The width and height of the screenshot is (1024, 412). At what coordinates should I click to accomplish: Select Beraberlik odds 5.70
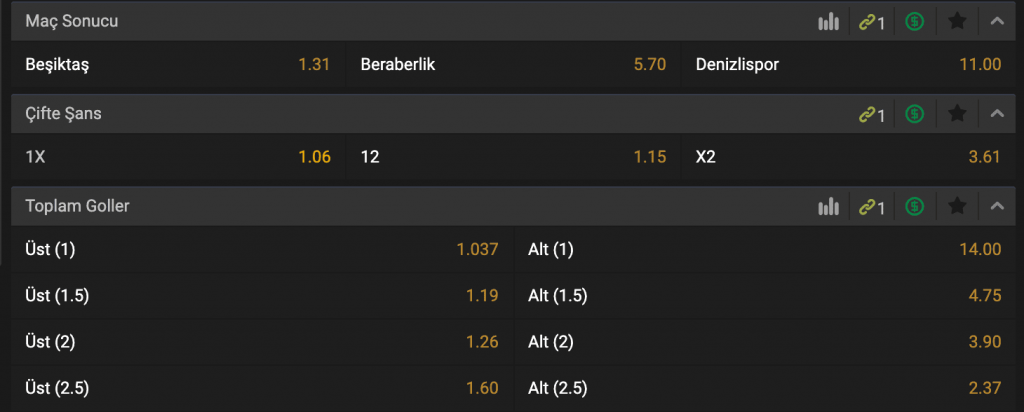point(513,65)
